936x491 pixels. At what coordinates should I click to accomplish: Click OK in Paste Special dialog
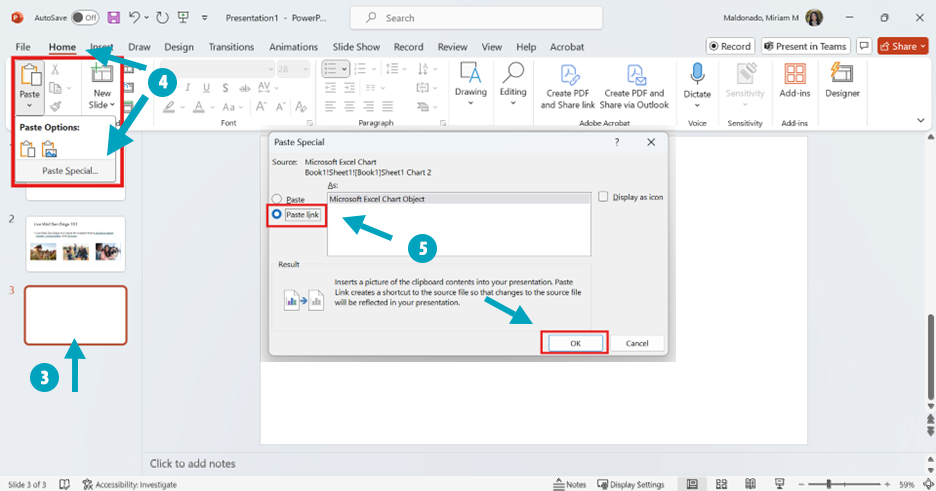[575, 343]
